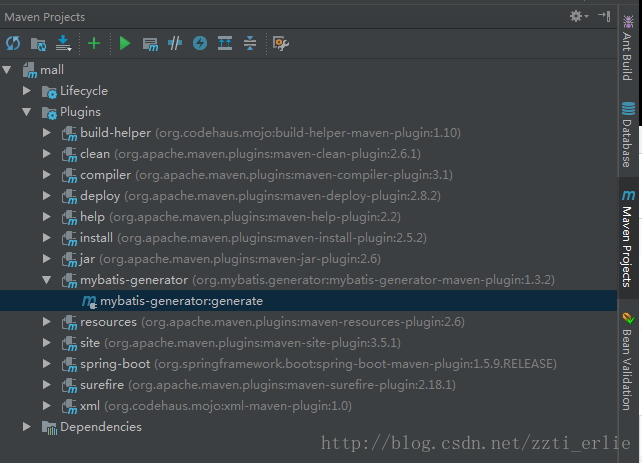Screen dimensions: 642x463
Task: Expand the Lifecycle tree node
Action: pyautogui.click(x=28, y=91)
